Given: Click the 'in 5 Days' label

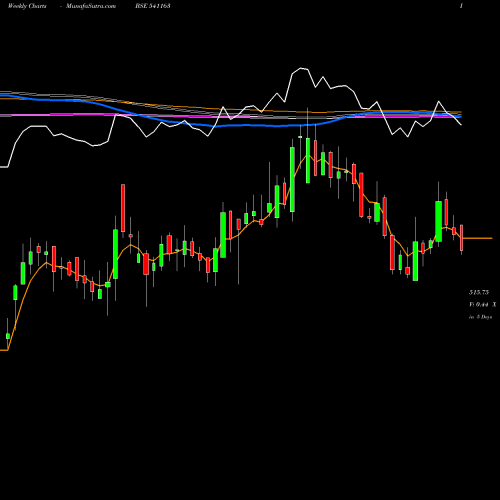Looking at the screenshot, I should (x=480, y=317).
